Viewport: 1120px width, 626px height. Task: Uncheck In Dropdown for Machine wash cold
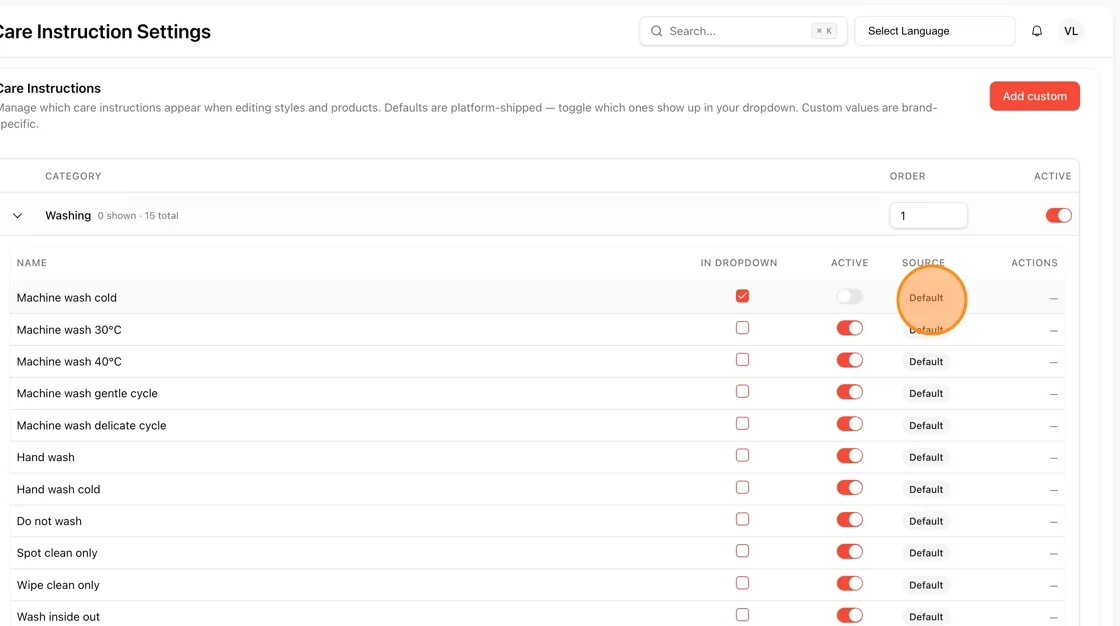(x=742, y=296)
